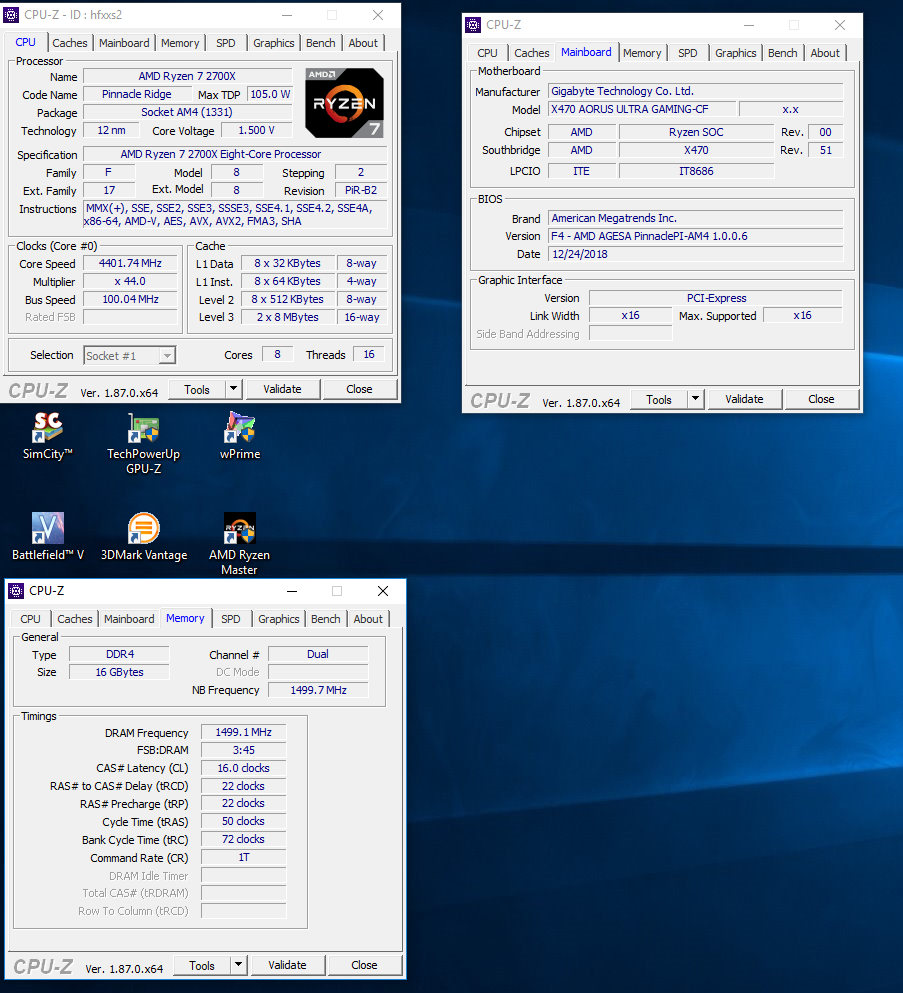Viewport: 903px width, 993px height.
Task: Click NB Frequency value 1499.7 MHz
Action: pyautogui.click(x=319, y=690)
